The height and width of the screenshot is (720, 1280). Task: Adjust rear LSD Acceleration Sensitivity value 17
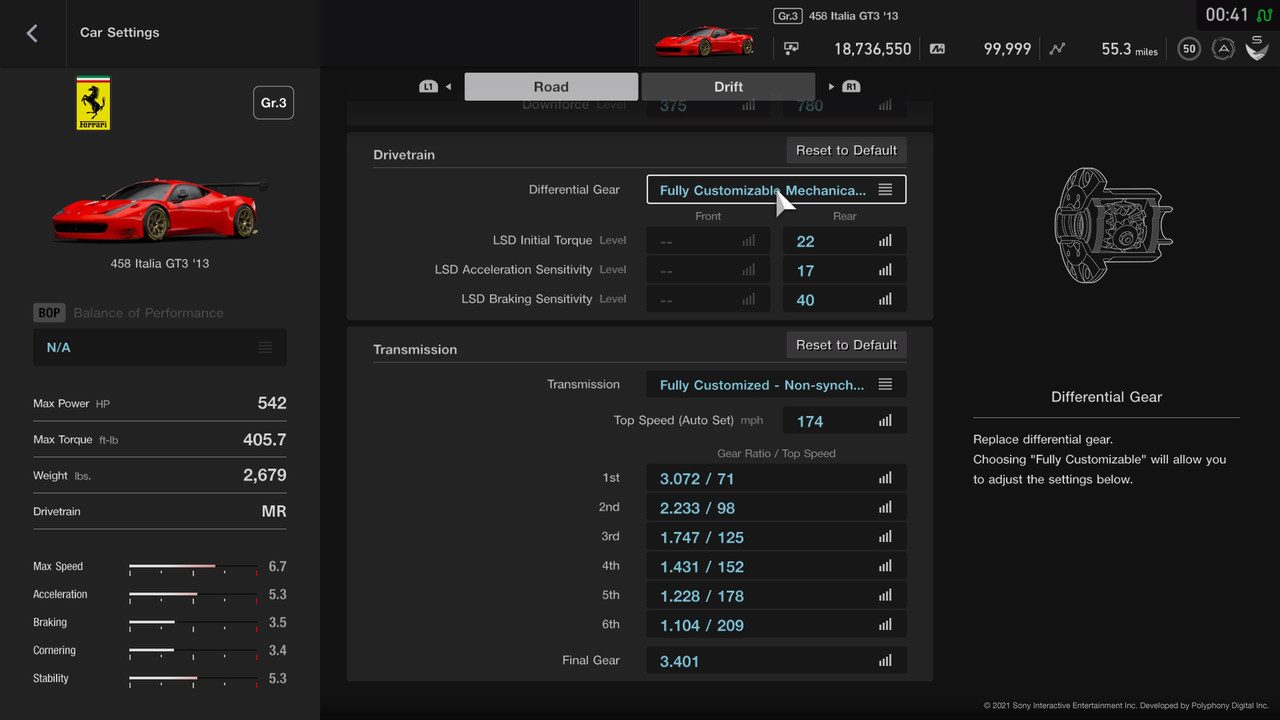coord(844,270)
